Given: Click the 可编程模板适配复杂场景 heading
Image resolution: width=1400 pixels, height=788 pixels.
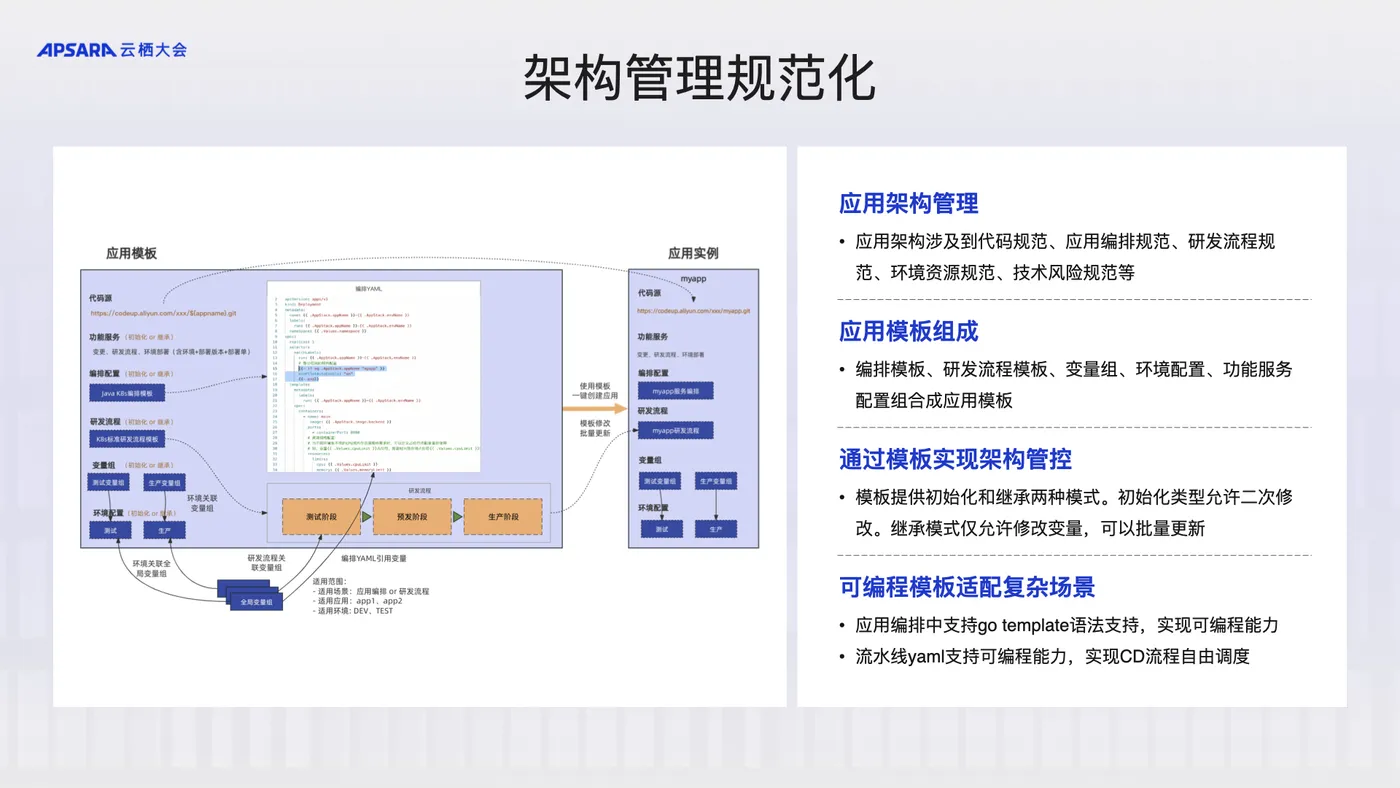Looking at the screenshot, I should coord(967,587).
